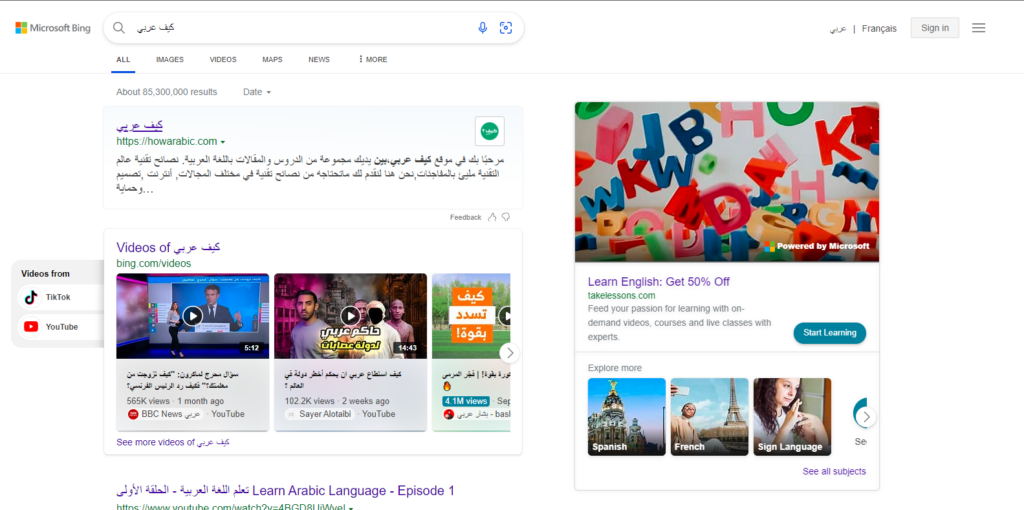Switch to the IMAGES tab
This screenshot has height=510, width=1024.
pos(170,59)
